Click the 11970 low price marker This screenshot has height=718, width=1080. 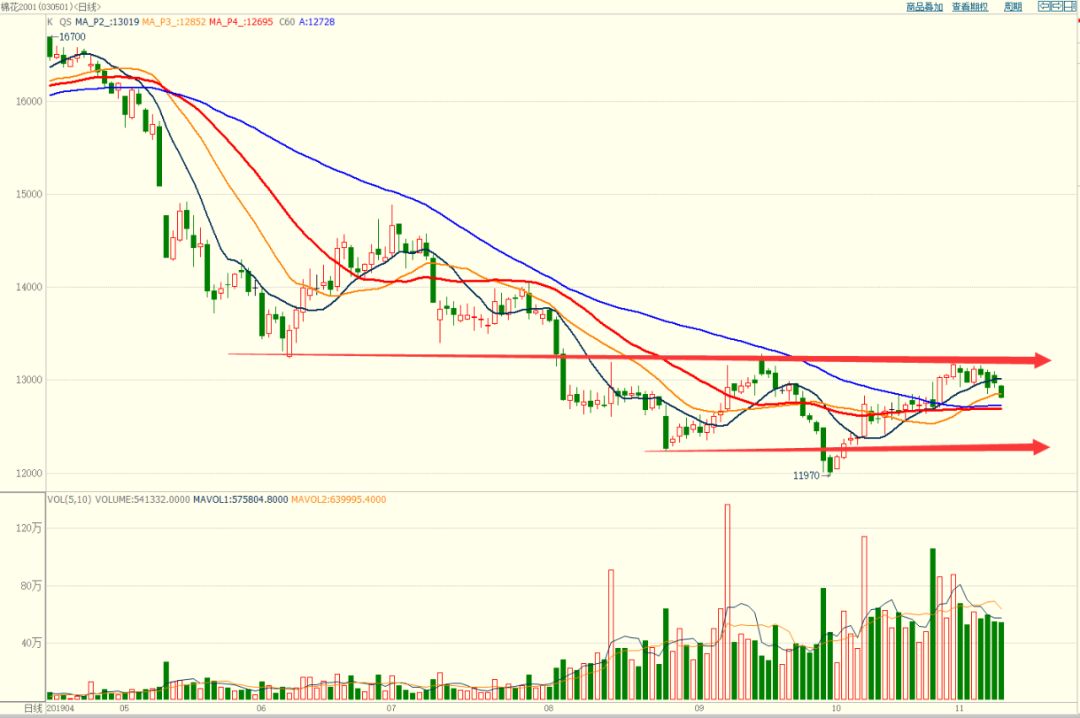(x=806, y=475)
